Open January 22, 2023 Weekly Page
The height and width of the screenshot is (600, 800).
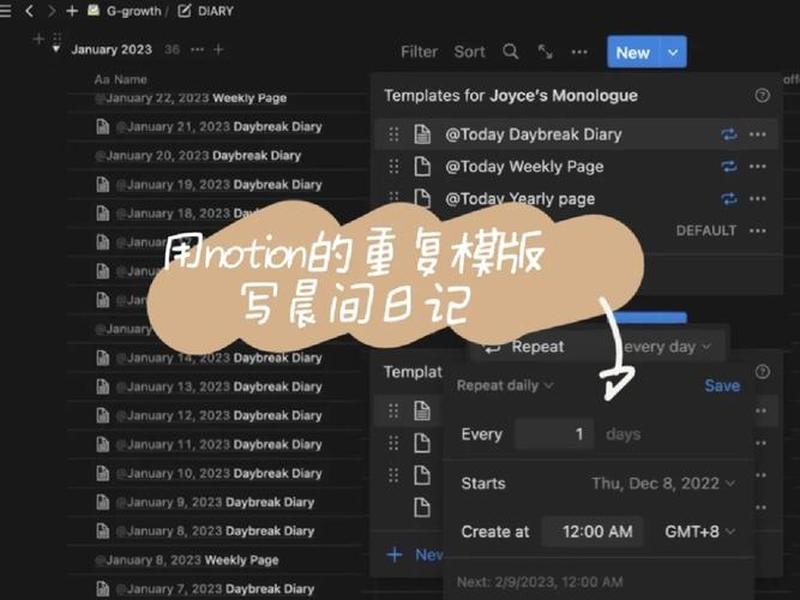point(190,98)
